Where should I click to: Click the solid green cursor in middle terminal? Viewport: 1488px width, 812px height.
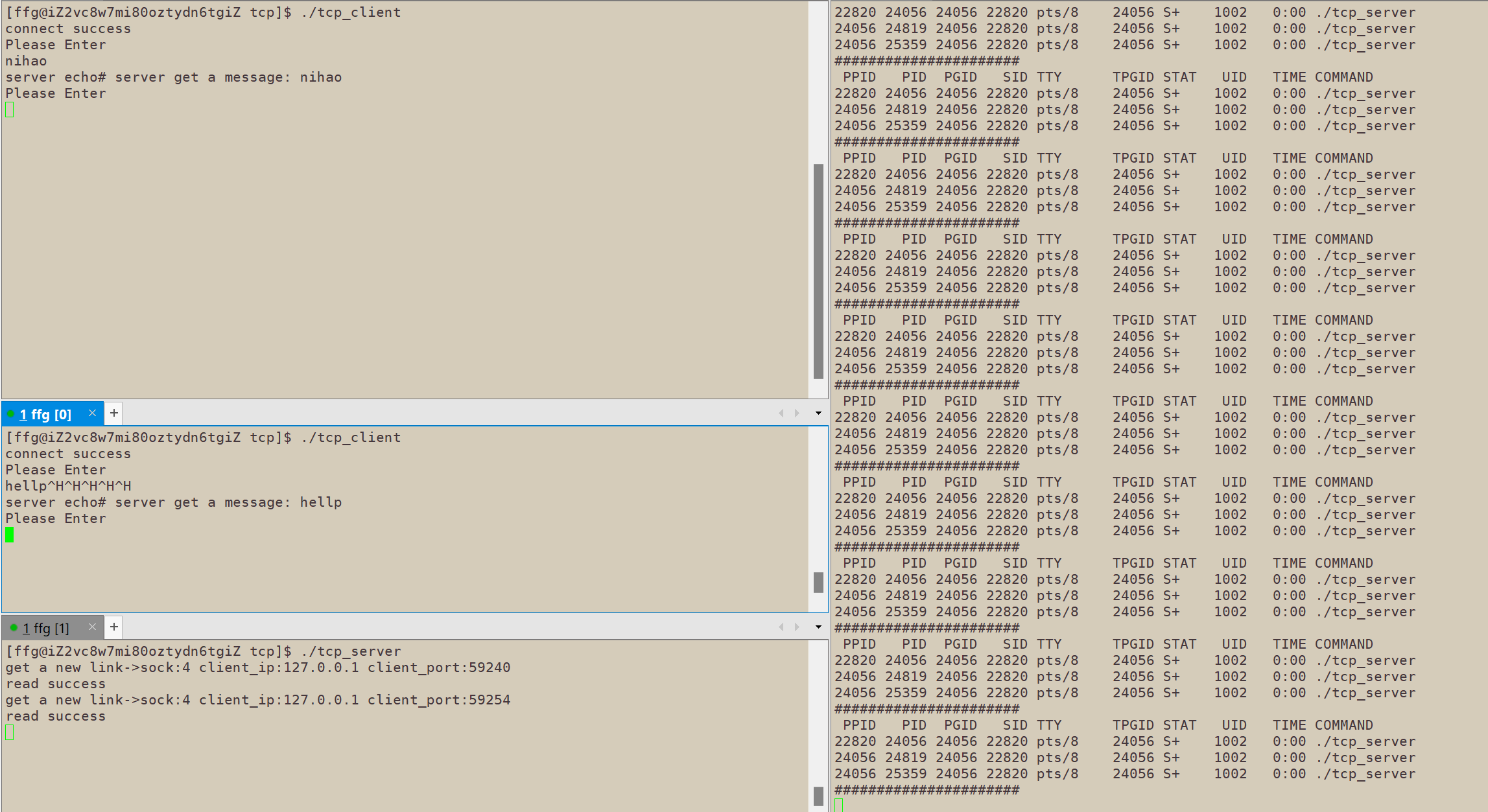point(10,535)
